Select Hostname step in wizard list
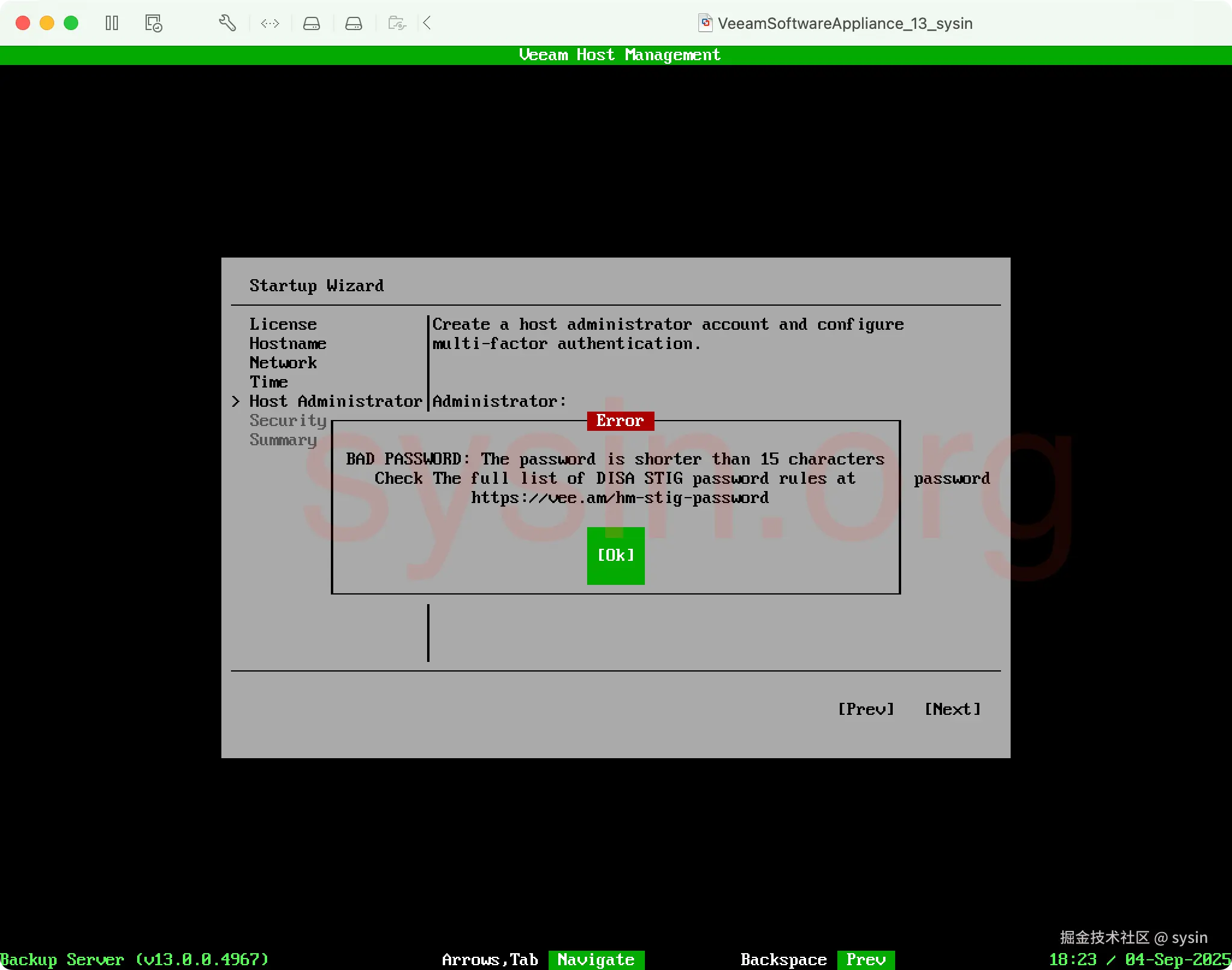This screenshot has height=970, width=1232. click(288, 344)
